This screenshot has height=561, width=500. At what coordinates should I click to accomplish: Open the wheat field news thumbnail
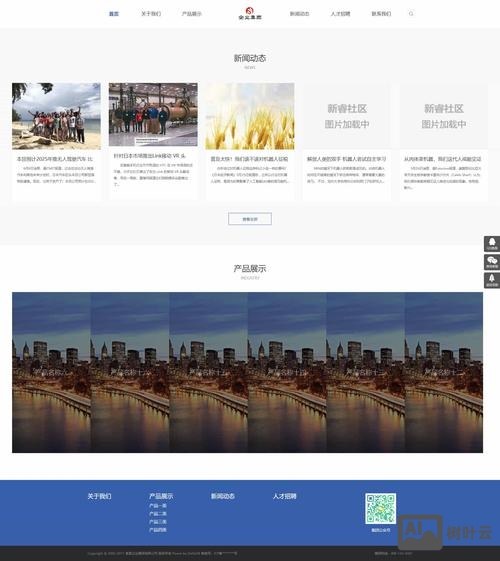point(250,116)
